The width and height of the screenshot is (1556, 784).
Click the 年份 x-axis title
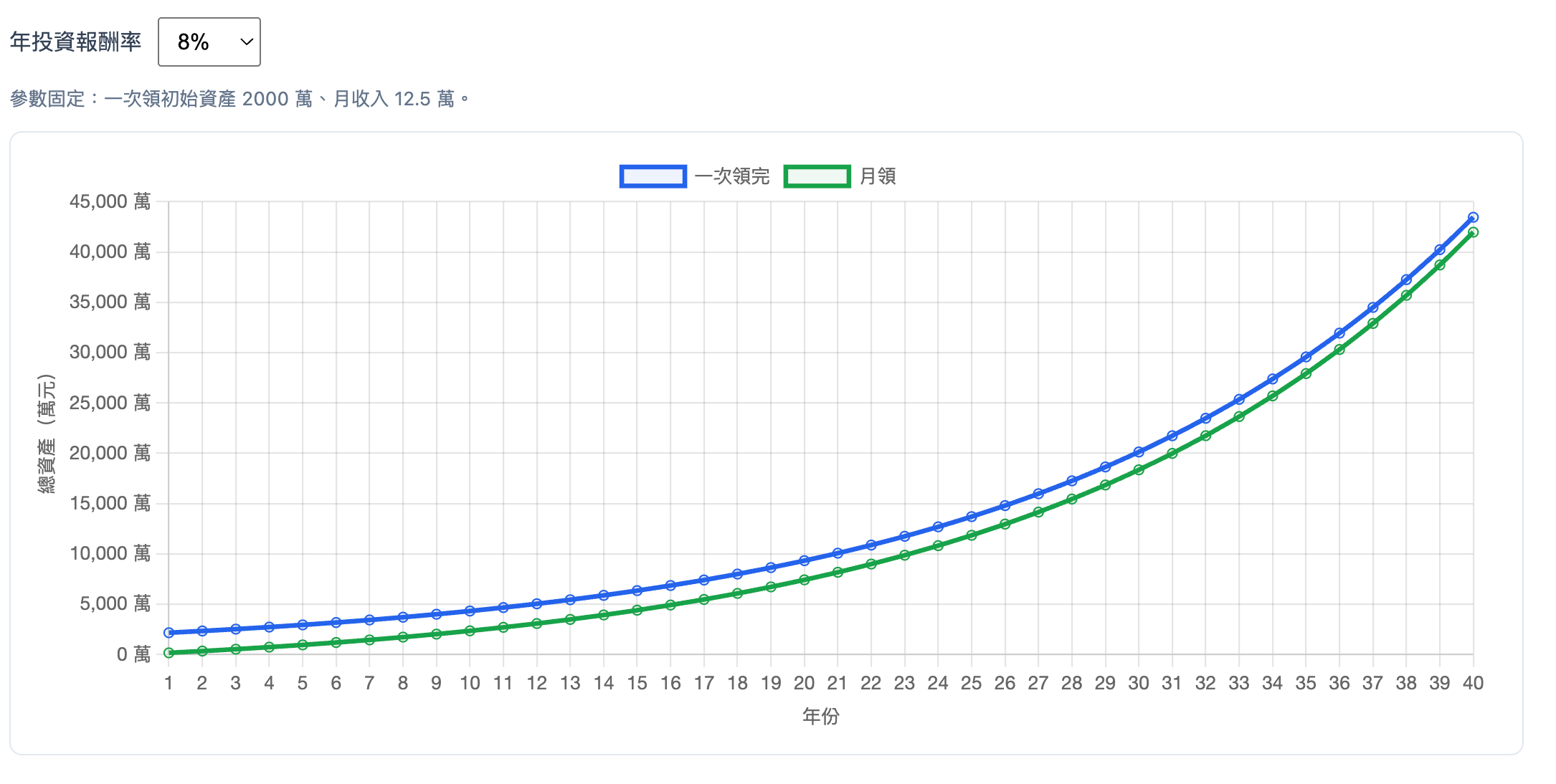(820, 716)
